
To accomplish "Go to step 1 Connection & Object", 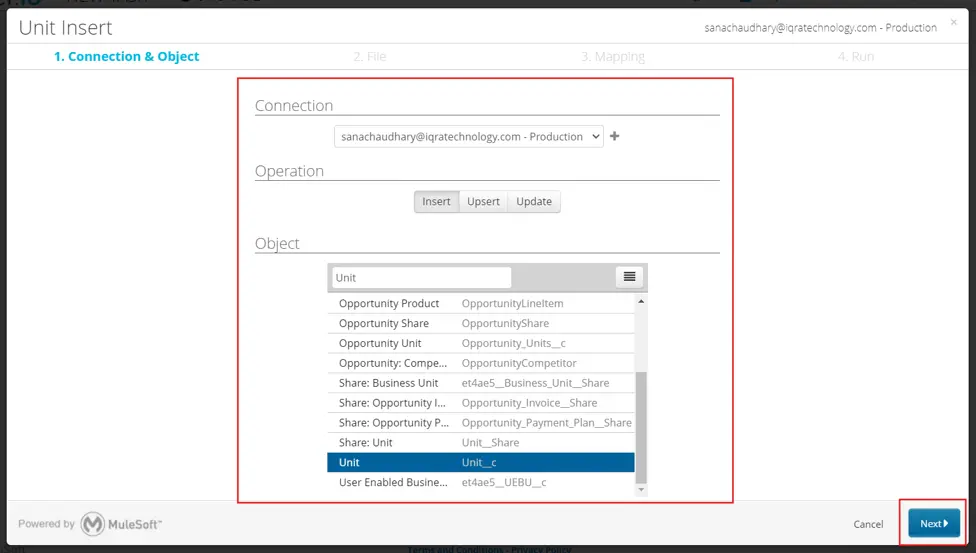I will [x=126, y=57].
